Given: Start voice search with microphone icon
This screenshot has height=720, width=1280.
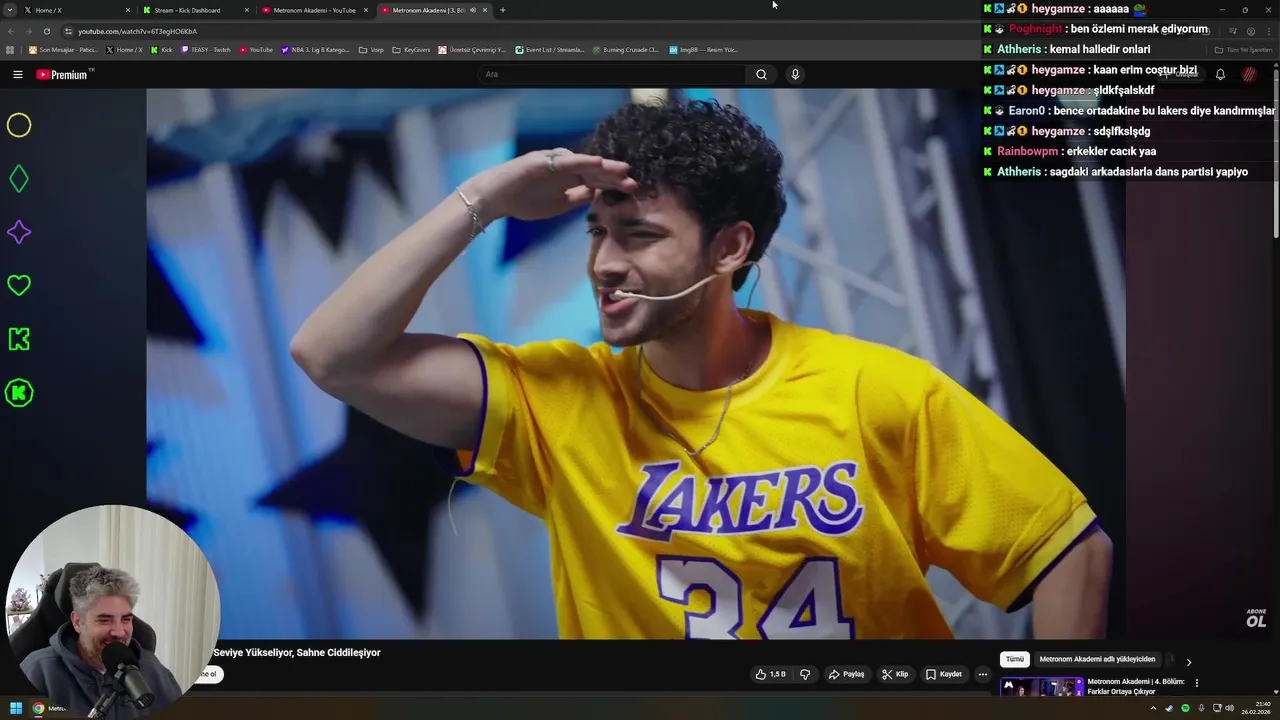Looking at the screenshot, I should coord(795,74).
